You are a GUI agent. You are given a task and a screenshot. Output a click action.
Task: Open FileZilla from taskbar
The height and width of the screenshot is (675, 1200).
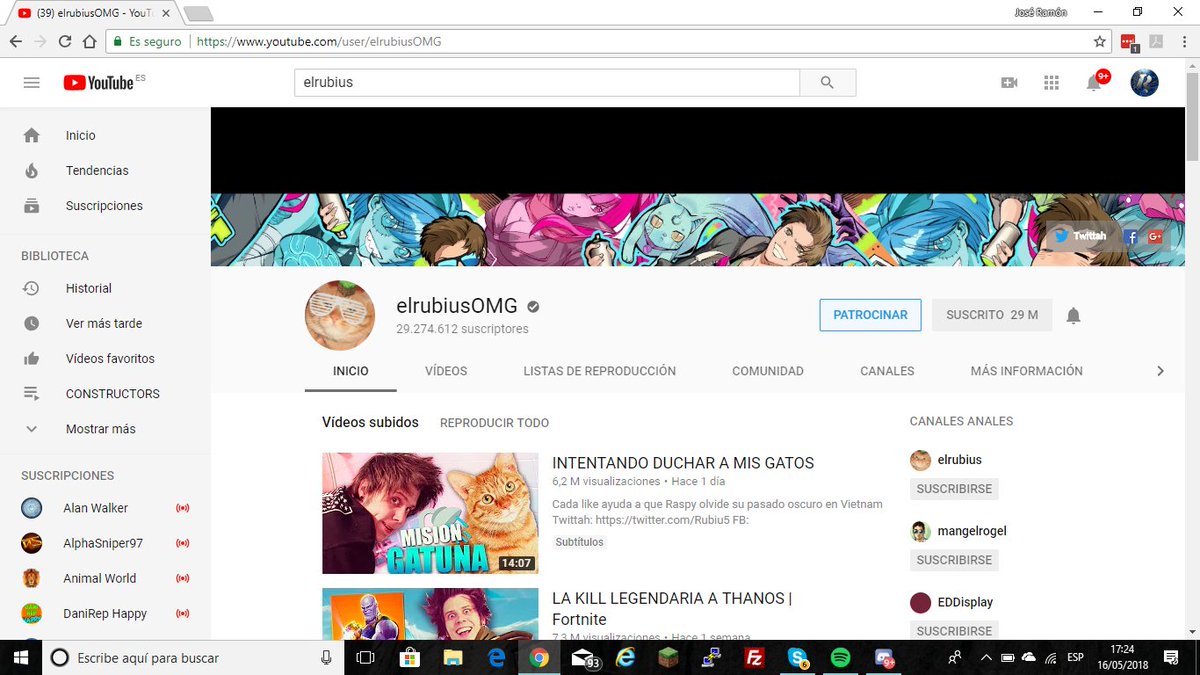coord(754,657)
